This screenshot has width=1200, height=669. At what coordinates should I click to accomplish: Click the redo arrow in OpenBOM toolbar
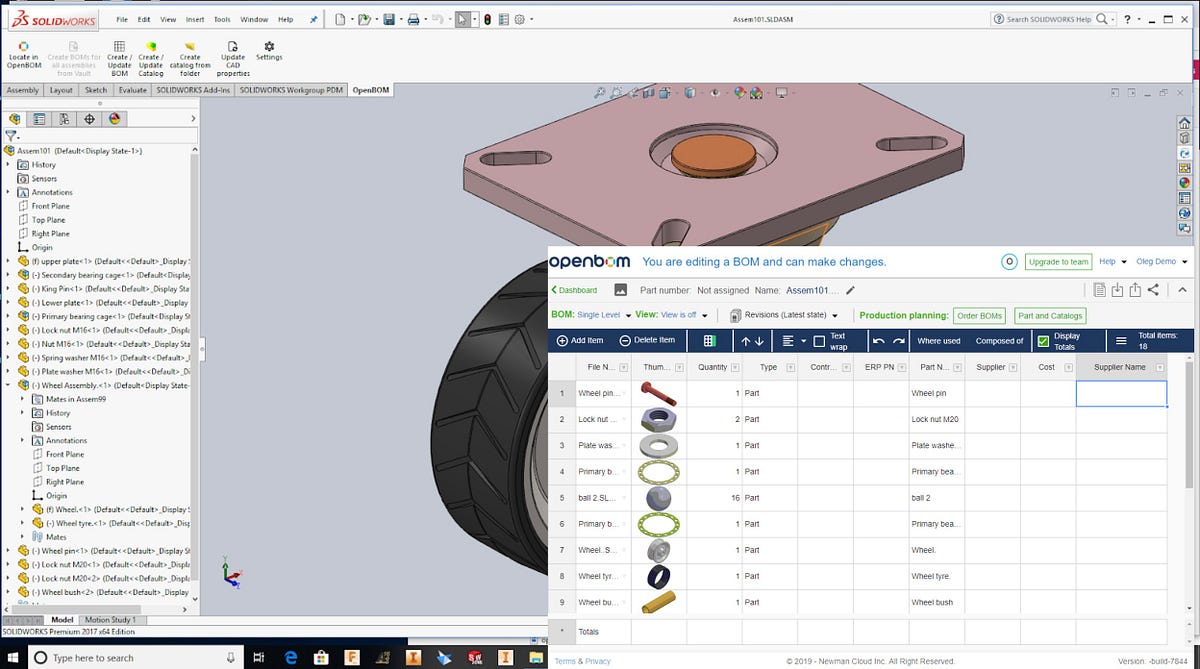(899, 340)
